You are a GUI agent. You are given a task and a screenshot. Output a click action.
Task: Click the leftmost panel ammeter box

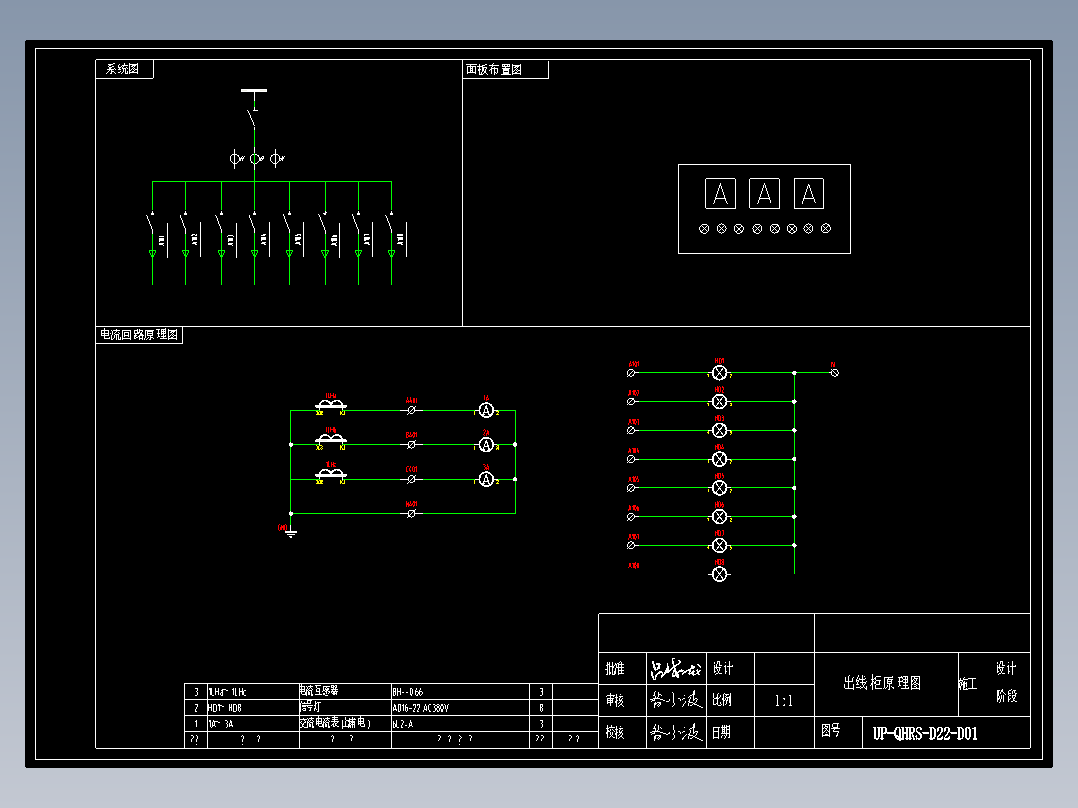(720, 193)
